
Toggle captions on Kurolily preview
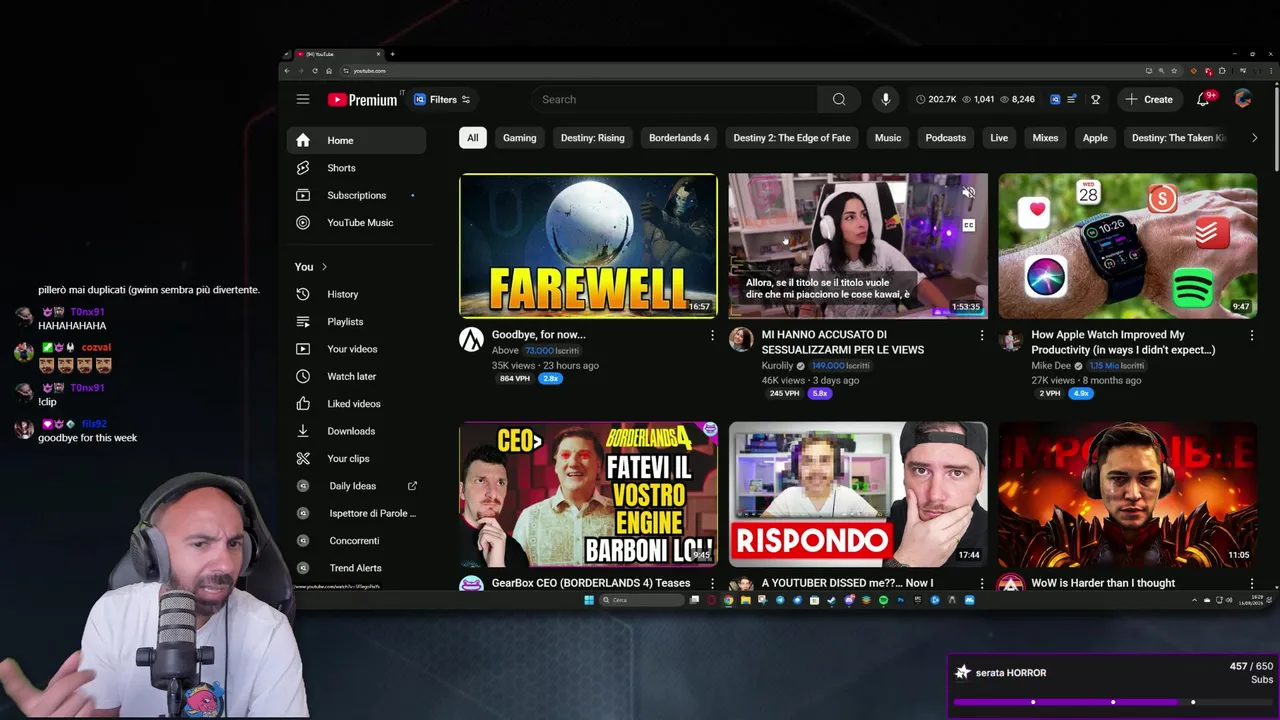968,226
